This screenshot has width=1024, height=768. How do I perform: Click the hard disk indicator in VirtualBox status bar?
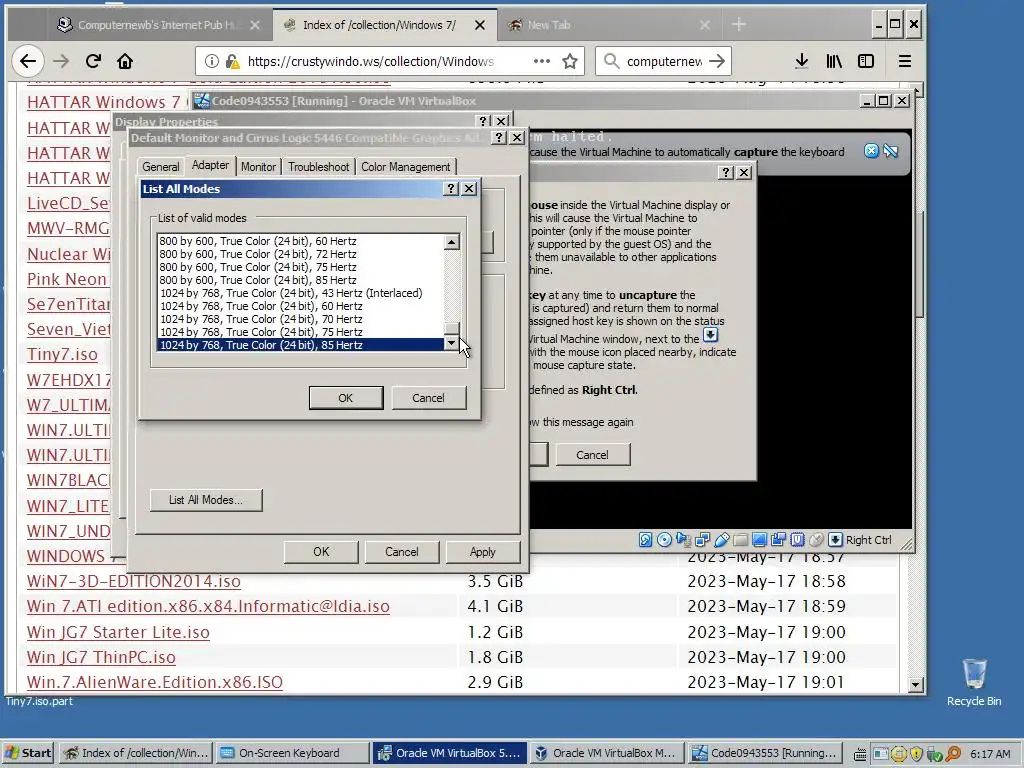[x=645, y=540]
